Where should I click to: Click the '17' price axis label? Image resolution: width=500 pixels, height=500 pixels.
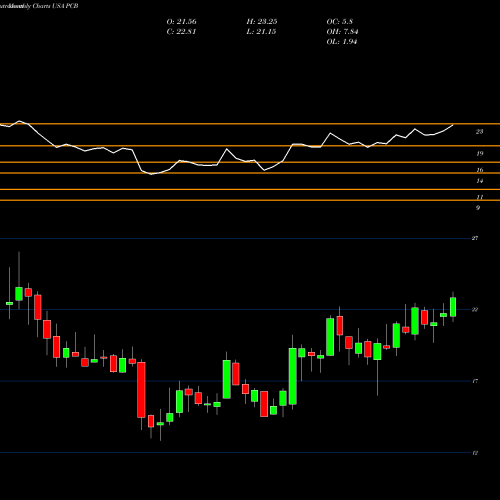click(475, 381)
